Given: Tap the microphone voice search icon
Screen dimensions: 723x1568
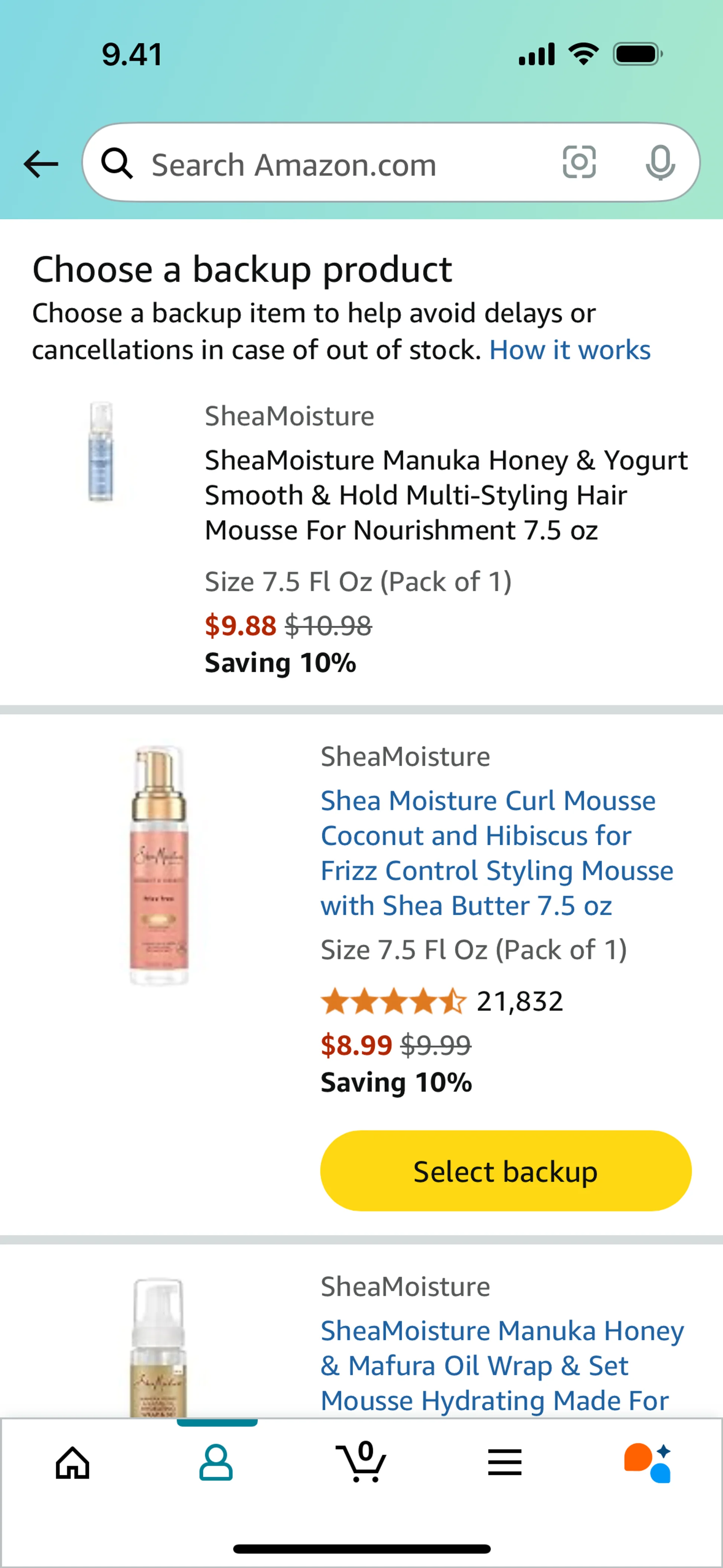Looking at the screenshot, I should click(660, 162).
